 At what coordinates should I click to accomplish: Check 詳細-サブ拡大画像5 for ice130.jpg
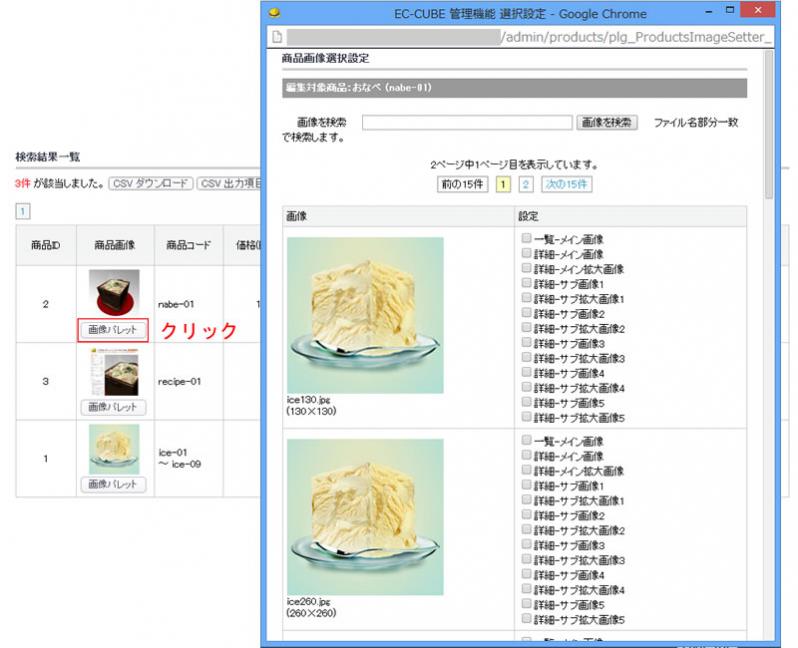tap(526, 417)
